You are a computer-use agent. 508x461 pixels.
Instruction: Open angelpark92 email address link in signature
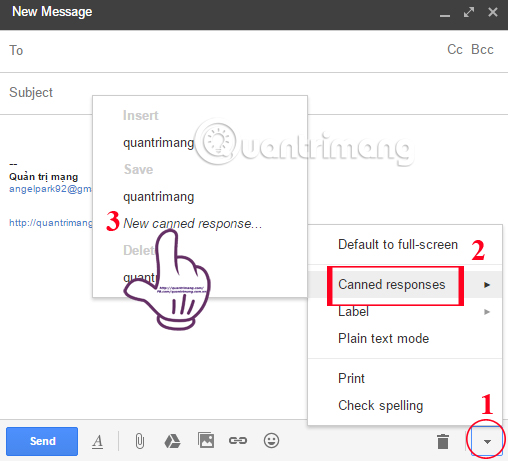(x=50, y=189)
